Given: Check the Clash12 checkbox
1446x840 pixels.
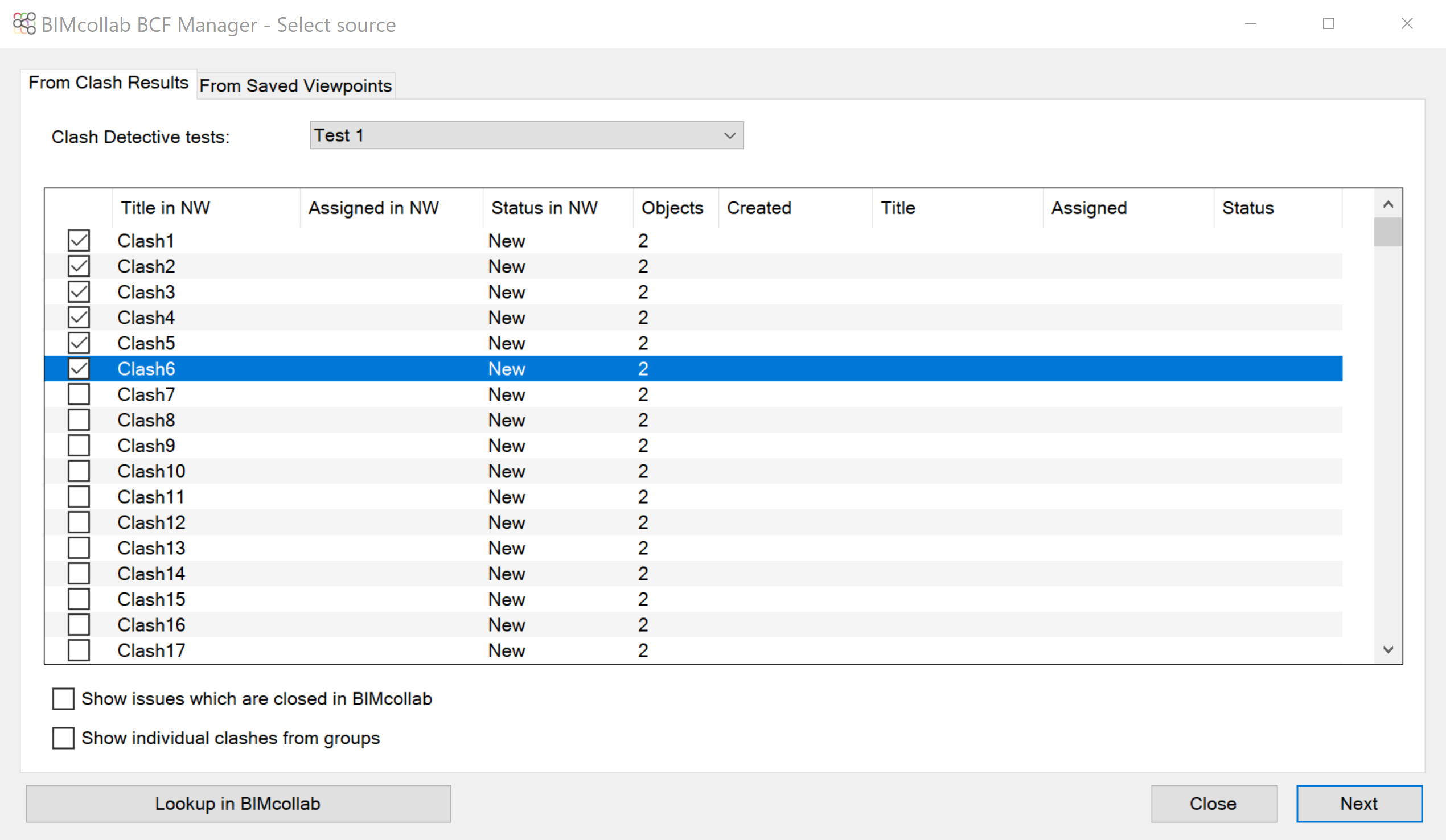Looking at the screenshot, I should pos(79,522).
